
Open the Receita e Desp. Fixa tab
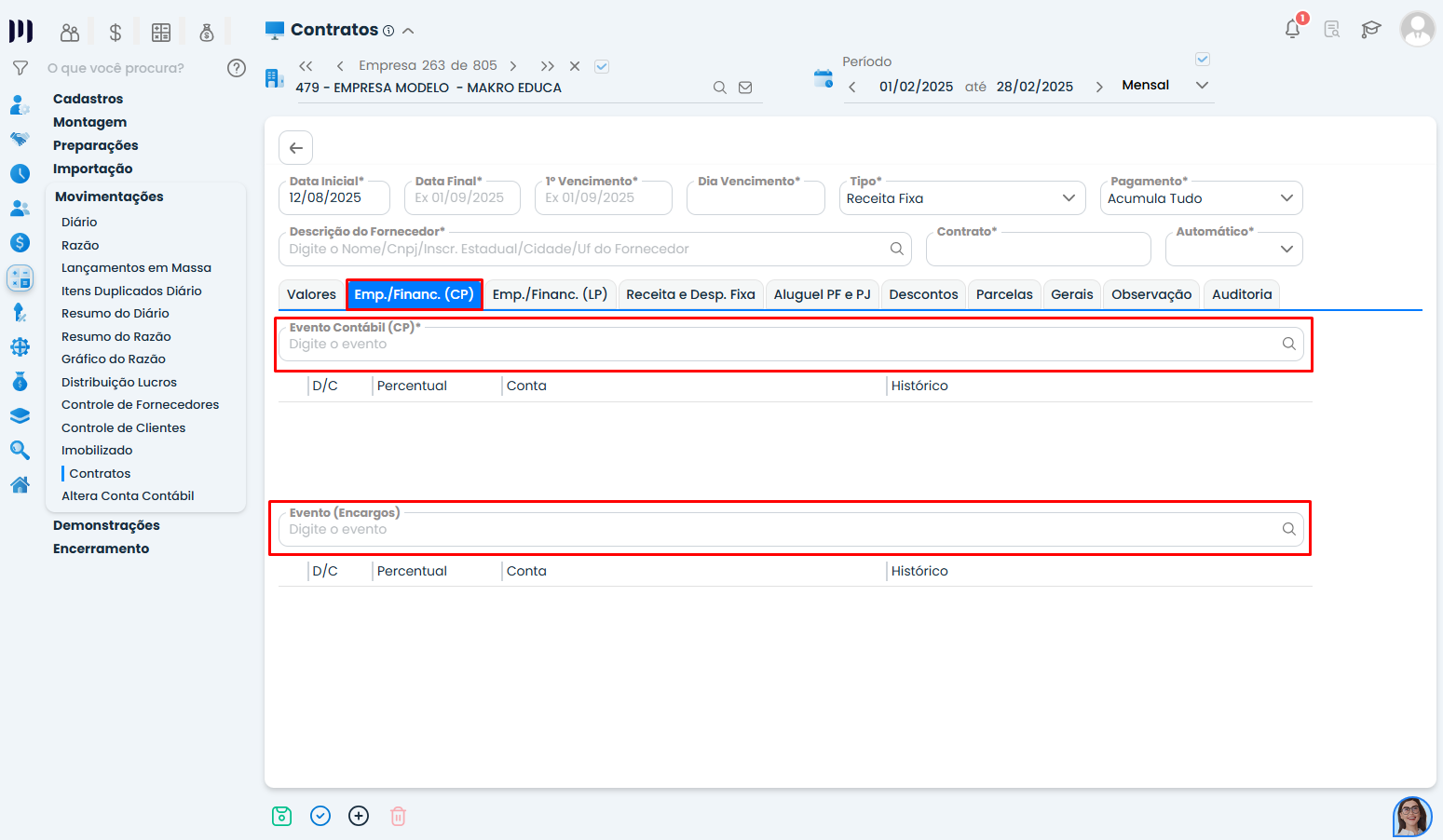(x=690, y=294)
